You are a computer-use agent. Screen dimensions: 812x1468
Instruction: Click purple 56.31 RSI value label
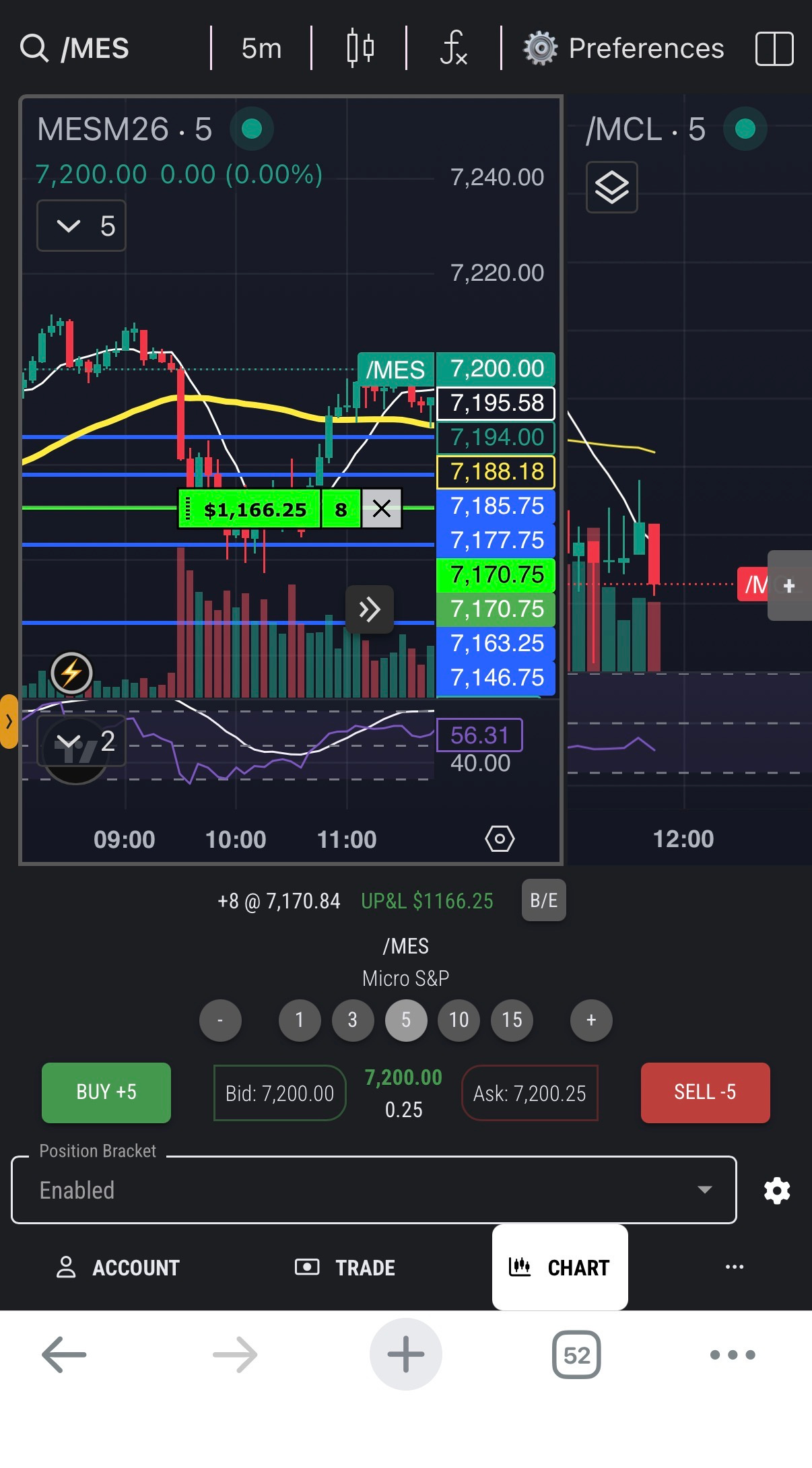[480, 735]
